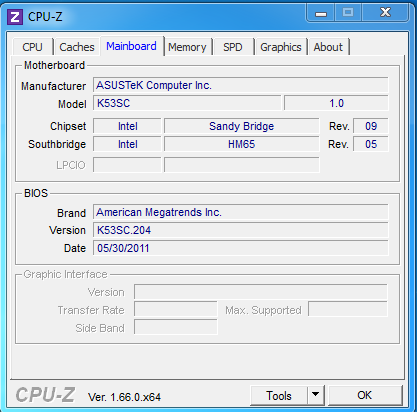
Task: Click the Southbridge vendor Intel field
Action: coord(127,144)
